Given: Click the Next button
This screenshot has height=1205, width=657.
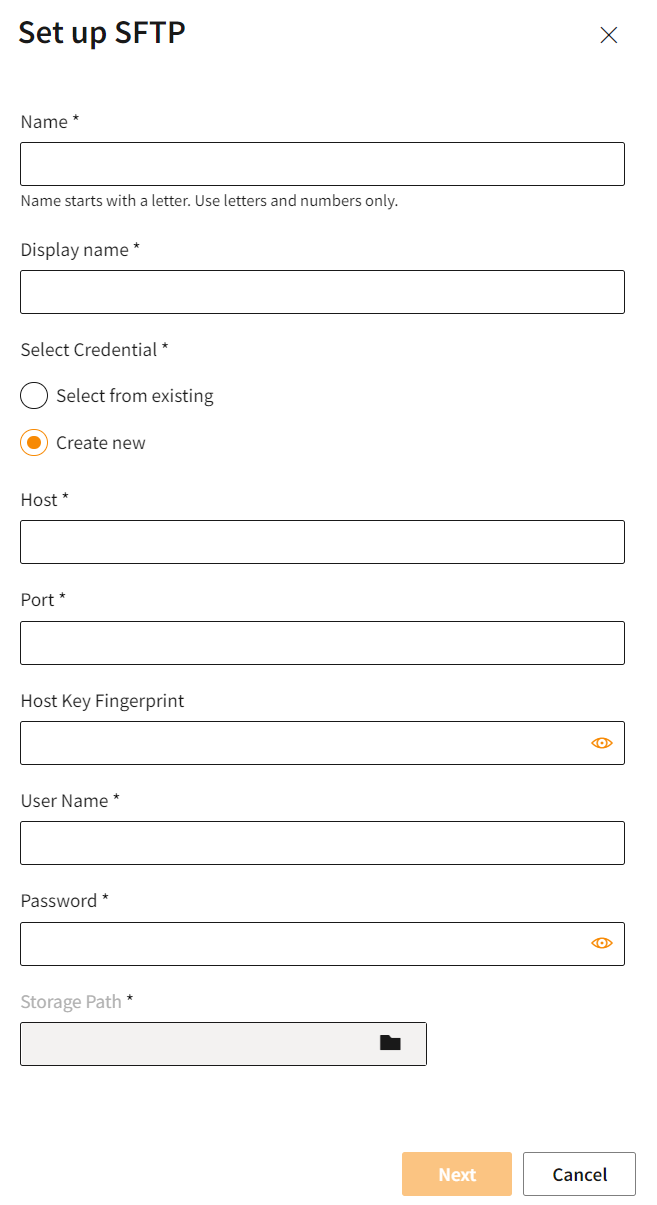Looking at the screenshot, I should [457, 1174].
